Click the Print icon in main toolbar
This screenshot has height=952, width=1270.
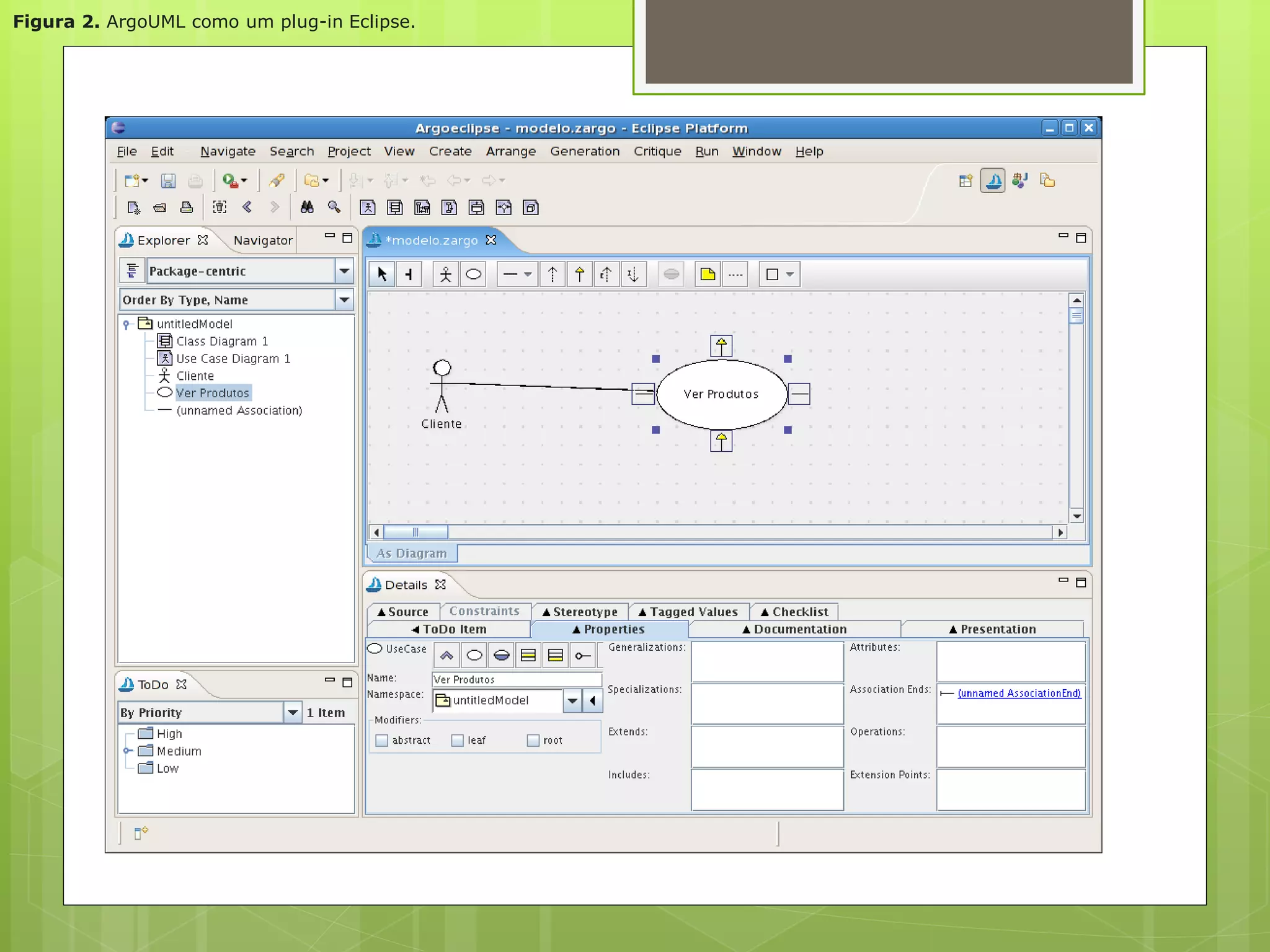tap(195, 180)
